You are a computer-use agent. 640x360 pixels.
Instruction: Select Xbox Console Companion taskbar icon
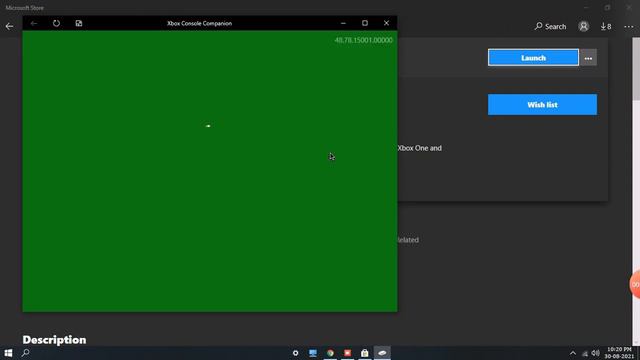pos(382,353)
